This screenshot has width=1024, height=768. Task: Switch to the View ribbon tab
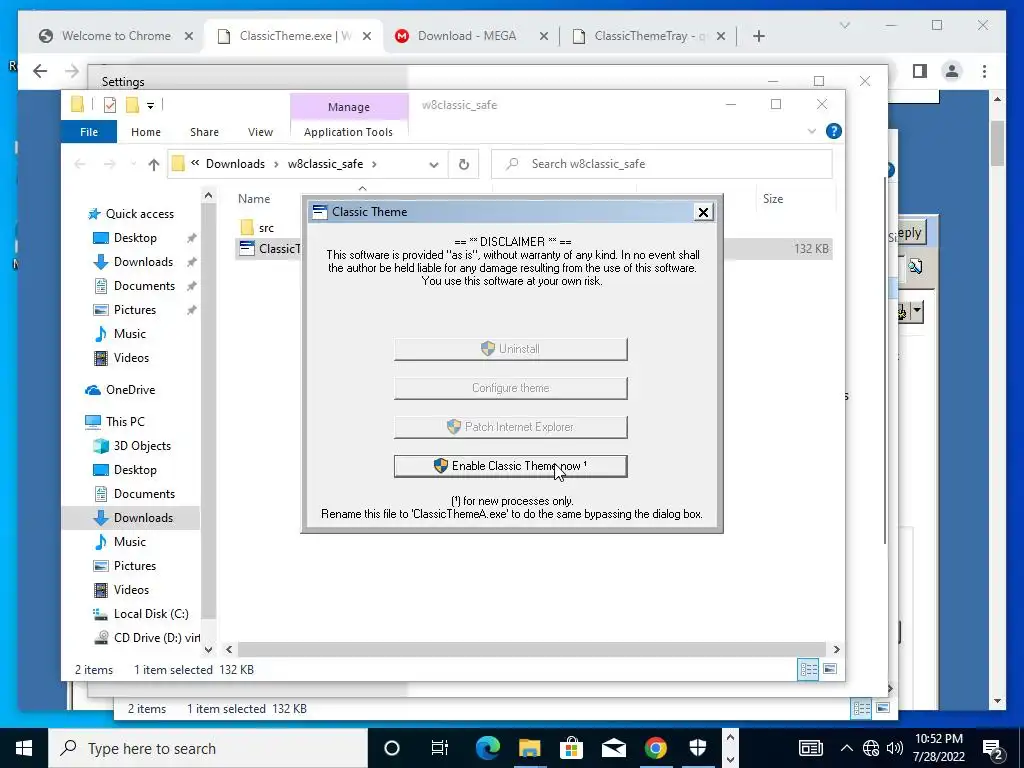[x=260, y=132]
